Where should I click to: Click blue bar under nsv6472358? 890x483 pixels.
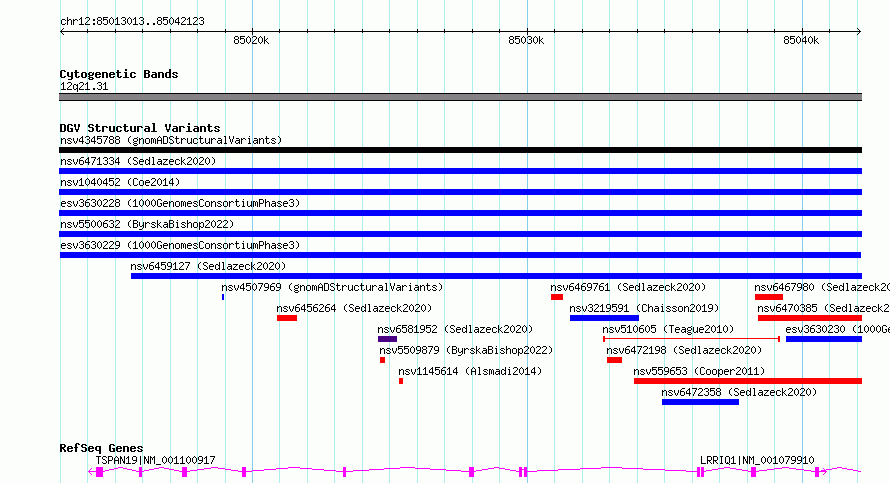pyautogui.click(x=700, y=402)
